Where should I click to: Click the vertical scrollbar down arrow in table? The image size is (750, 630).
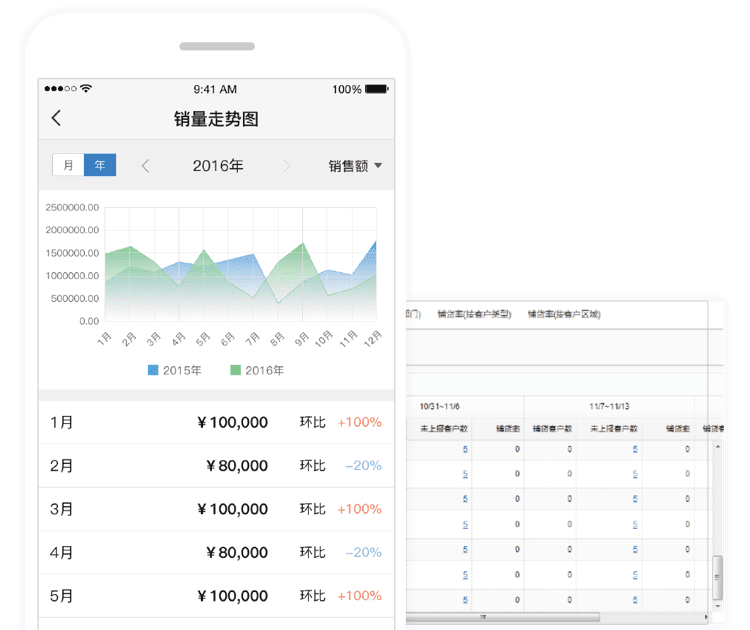716,604
